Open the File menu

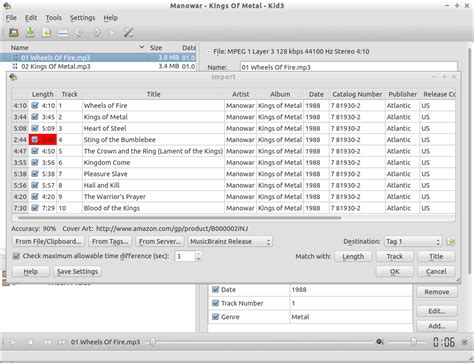pos(11,18)
